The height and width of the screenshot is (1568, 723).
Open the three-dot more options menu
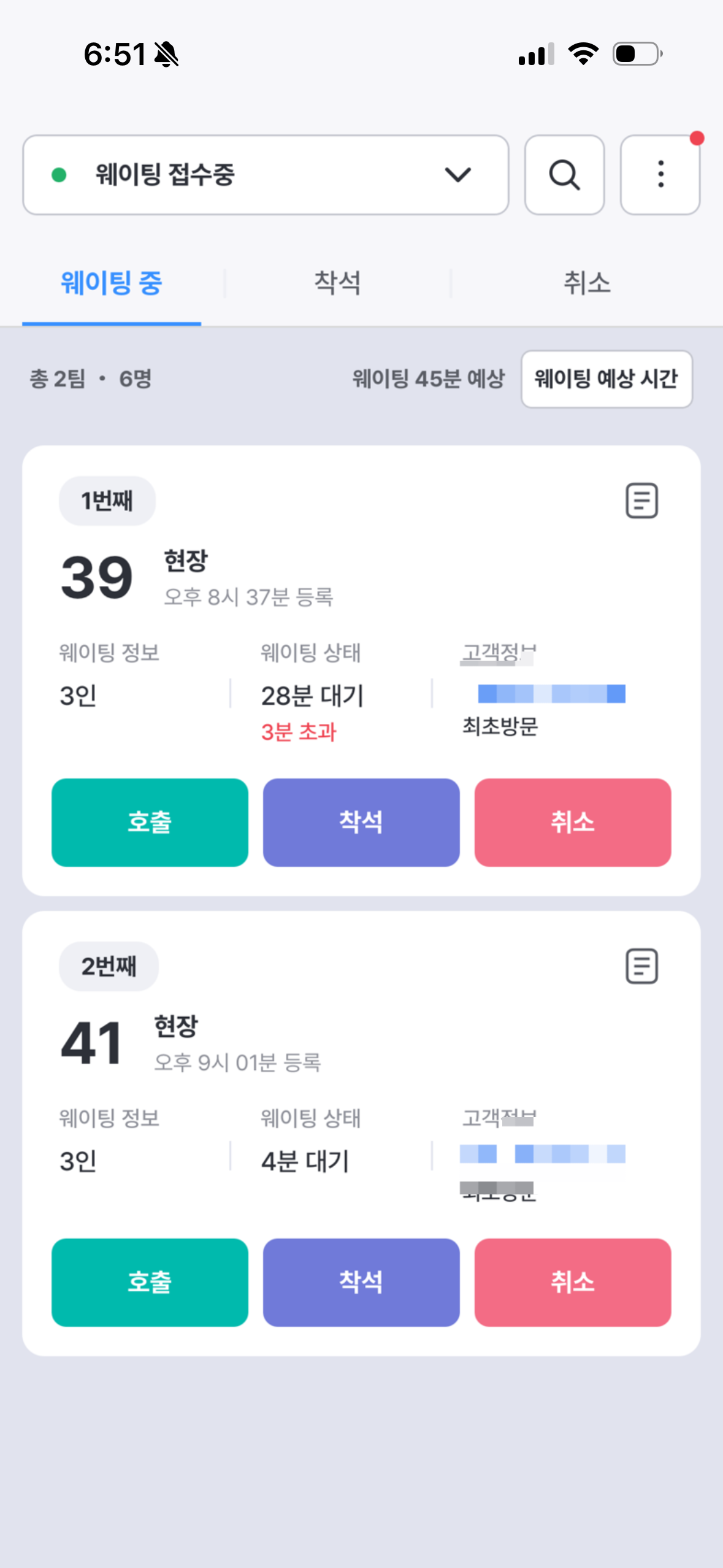point(660,175)
